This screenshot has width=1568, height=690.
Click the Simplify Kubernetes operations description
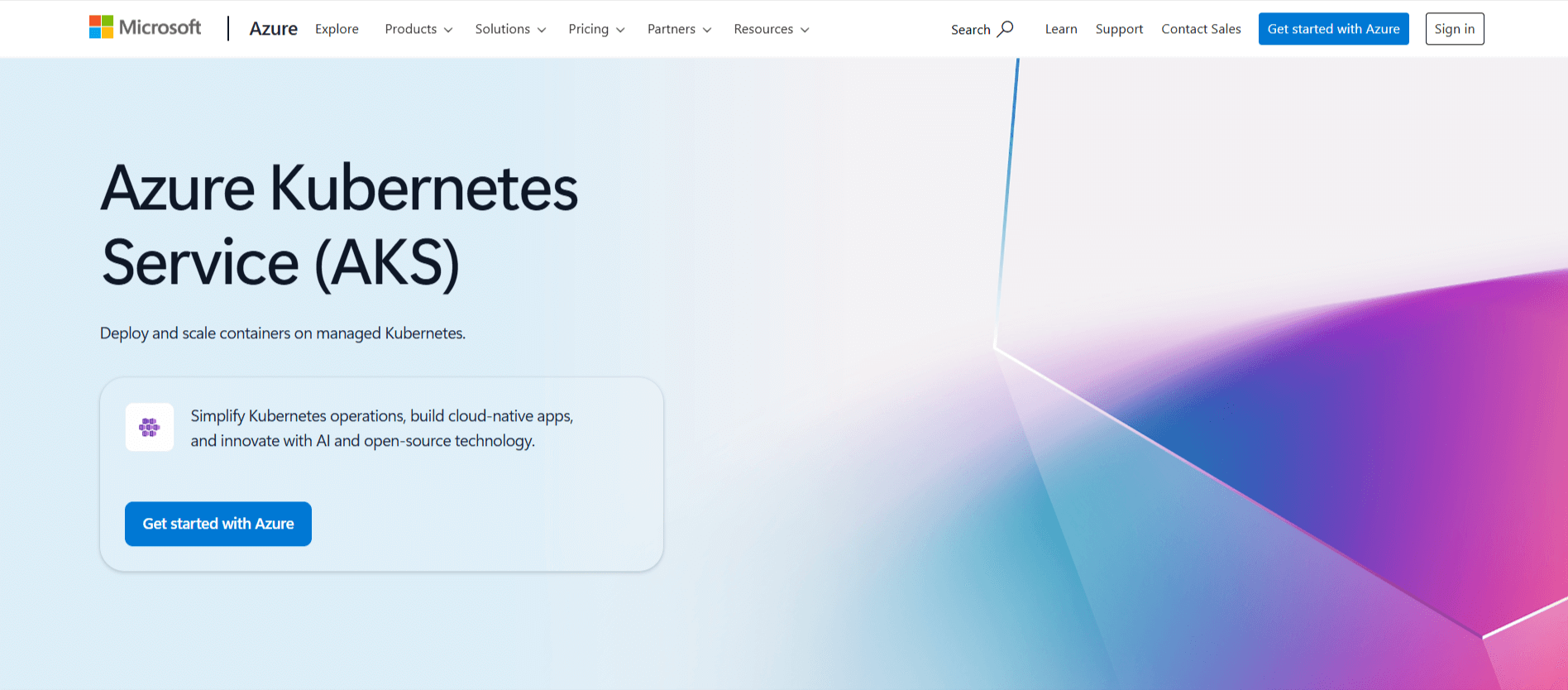[382, 429]
